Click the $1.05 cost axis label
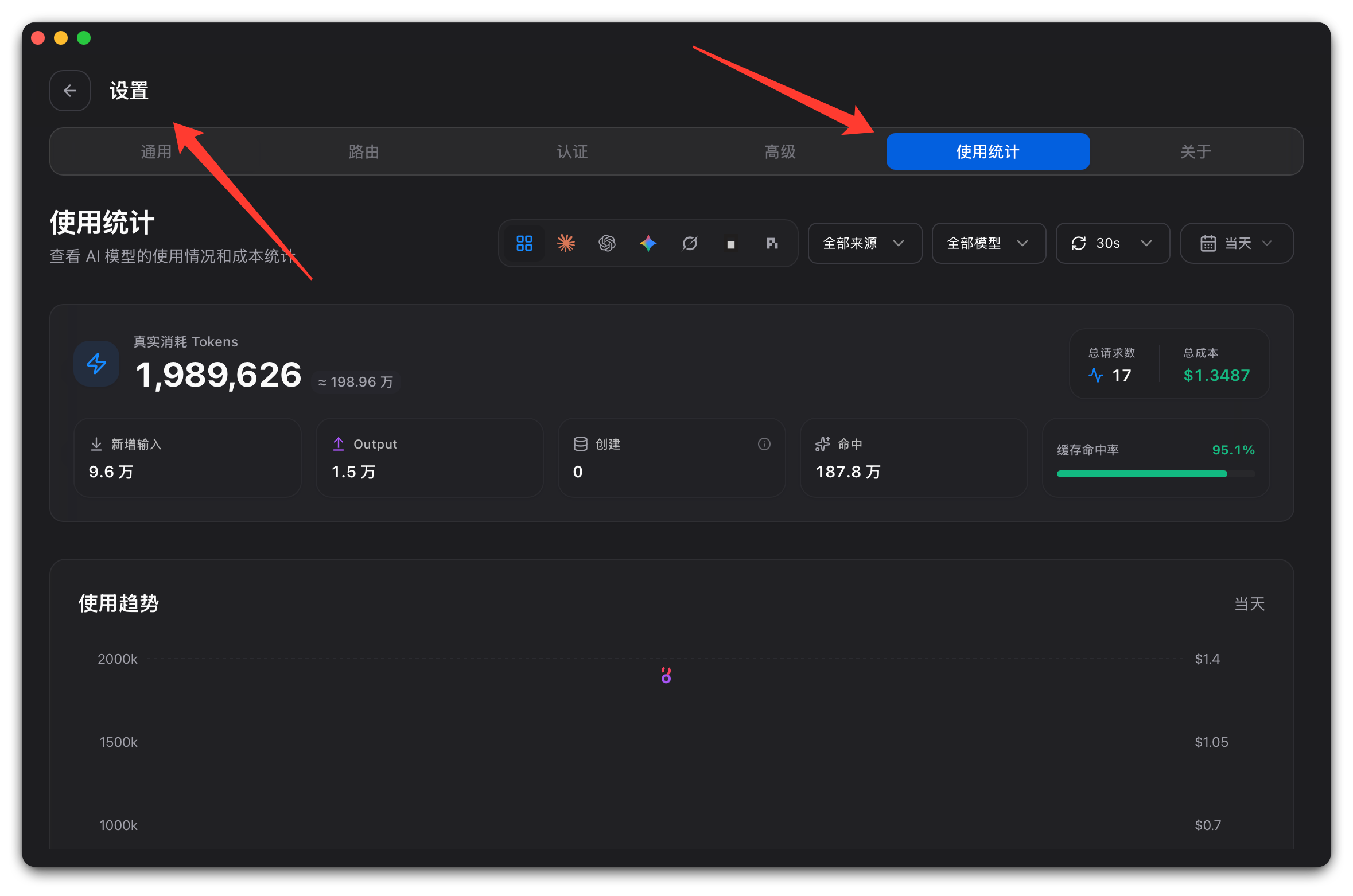This screenshot has height=896, width=1353. 1211,742
